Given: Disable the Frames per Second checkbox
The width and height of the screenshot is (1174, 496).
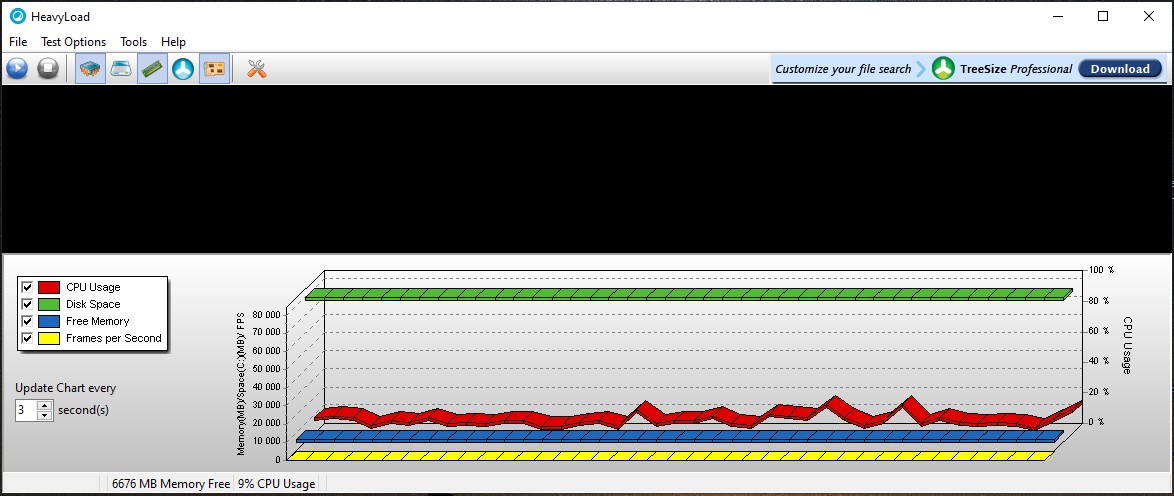Looking at the screenshot, I should (x=27, y=339).
